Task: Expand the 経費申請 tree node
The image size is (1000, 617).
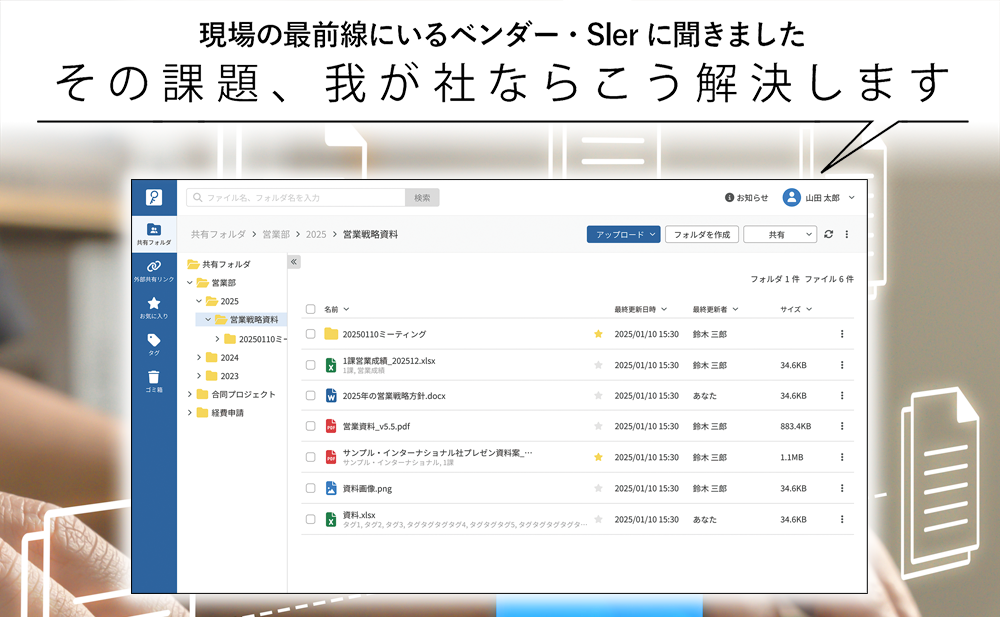Action: 190,413
